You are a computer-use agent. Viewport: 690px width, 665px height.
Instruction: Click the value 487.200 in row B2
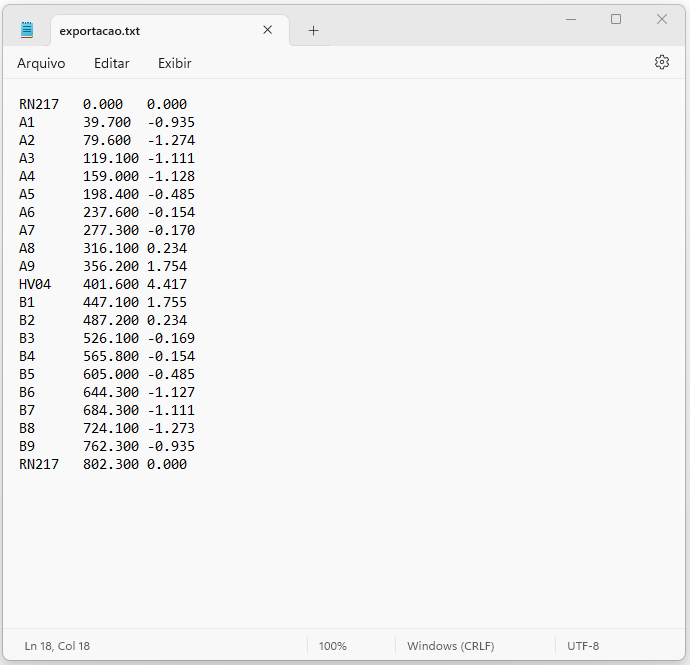pos(111,320)
